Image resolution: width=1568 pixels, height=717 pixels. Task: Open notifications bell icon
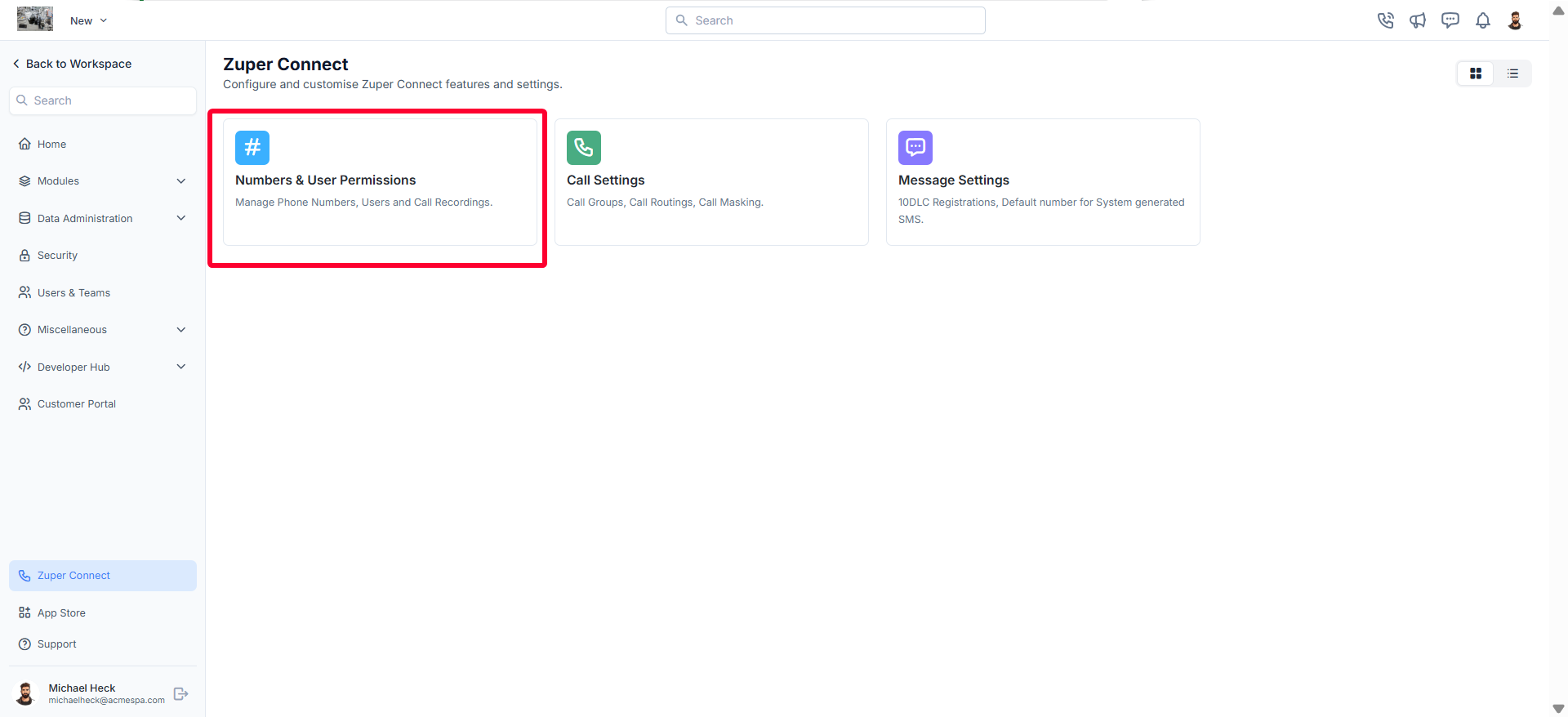(1483, 20)
